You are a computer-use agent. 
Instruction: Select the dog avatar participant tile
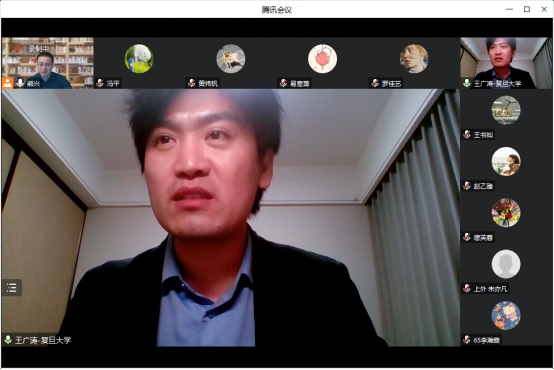(x=231, y=59)
